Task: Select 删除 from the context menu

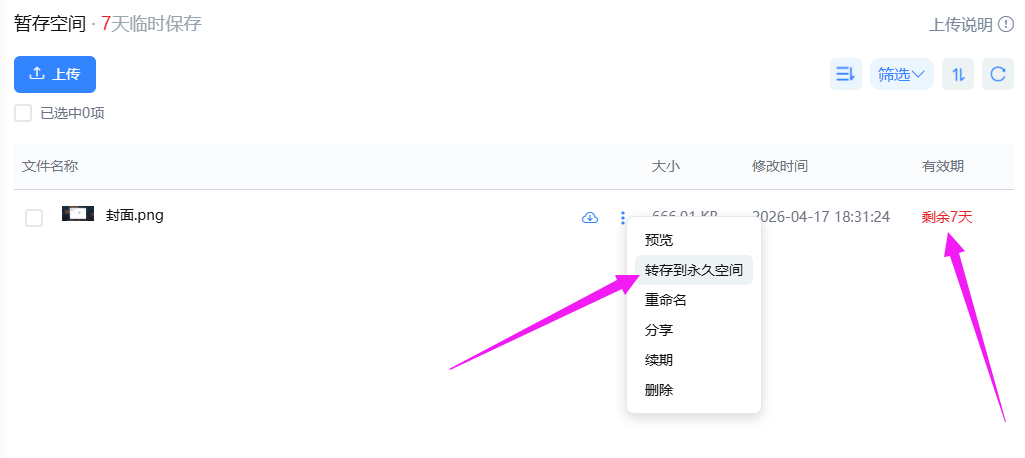Action: pos(659,390)
